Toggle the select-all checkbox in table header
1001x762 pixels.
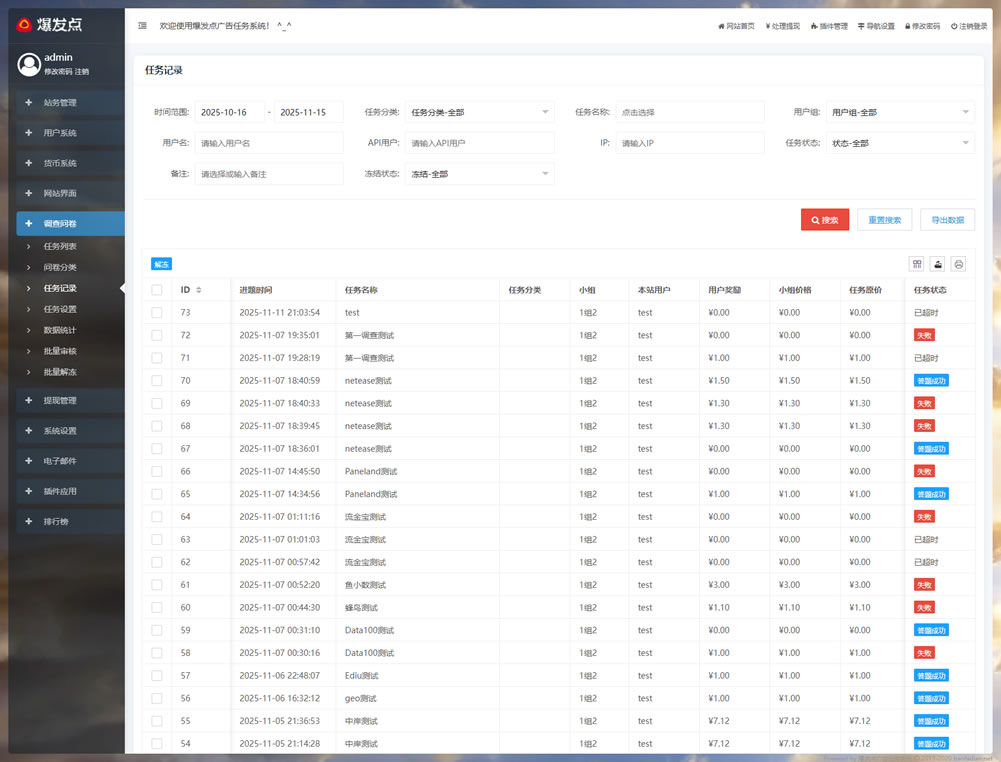pyautogui.click(x=157, y=290)
